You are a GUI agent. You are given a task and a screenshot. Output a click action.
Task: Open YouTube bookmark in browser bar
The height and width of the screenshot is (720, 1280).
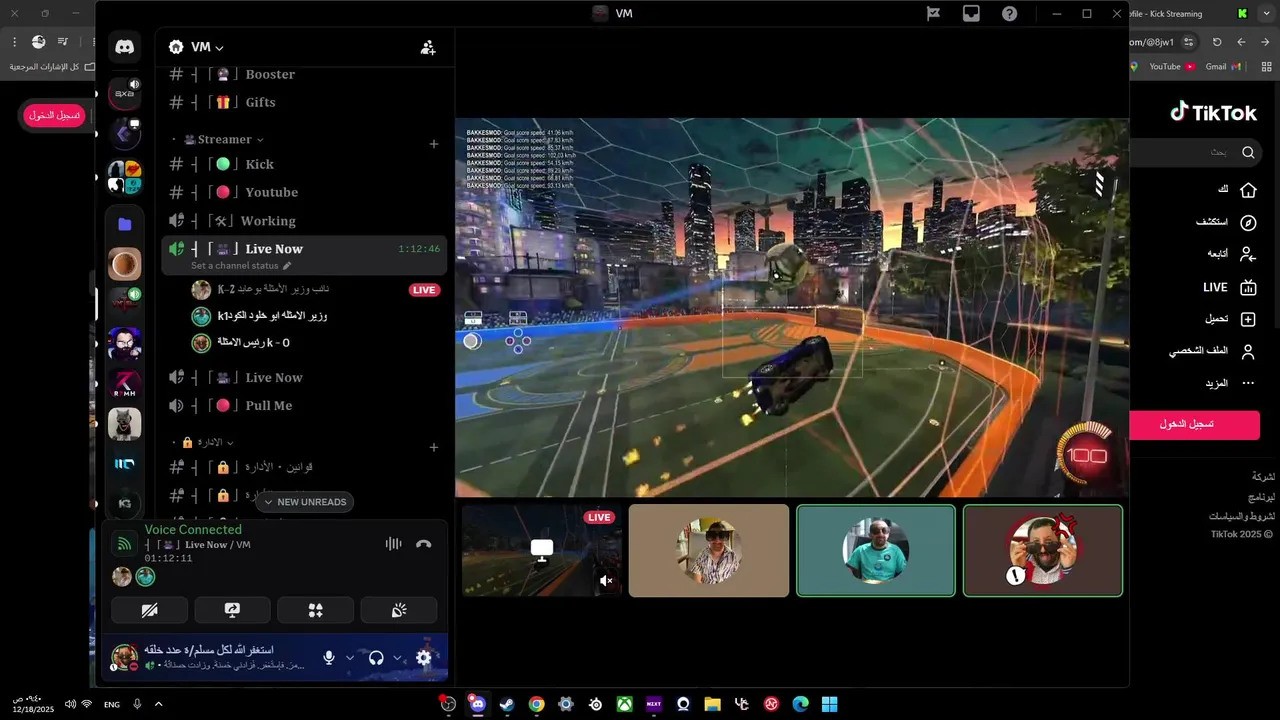pos(1171,67)
